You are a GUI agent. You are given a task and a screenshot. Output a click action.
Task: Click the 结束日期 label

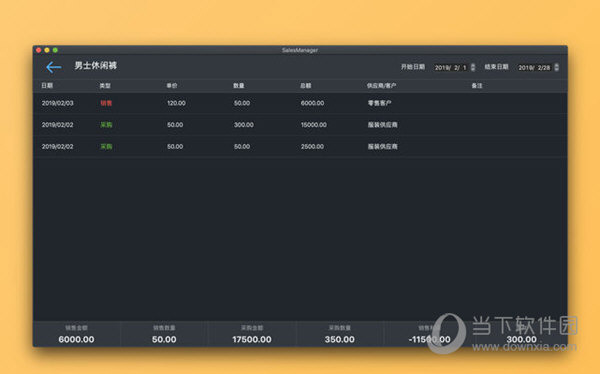click(496, 67)
